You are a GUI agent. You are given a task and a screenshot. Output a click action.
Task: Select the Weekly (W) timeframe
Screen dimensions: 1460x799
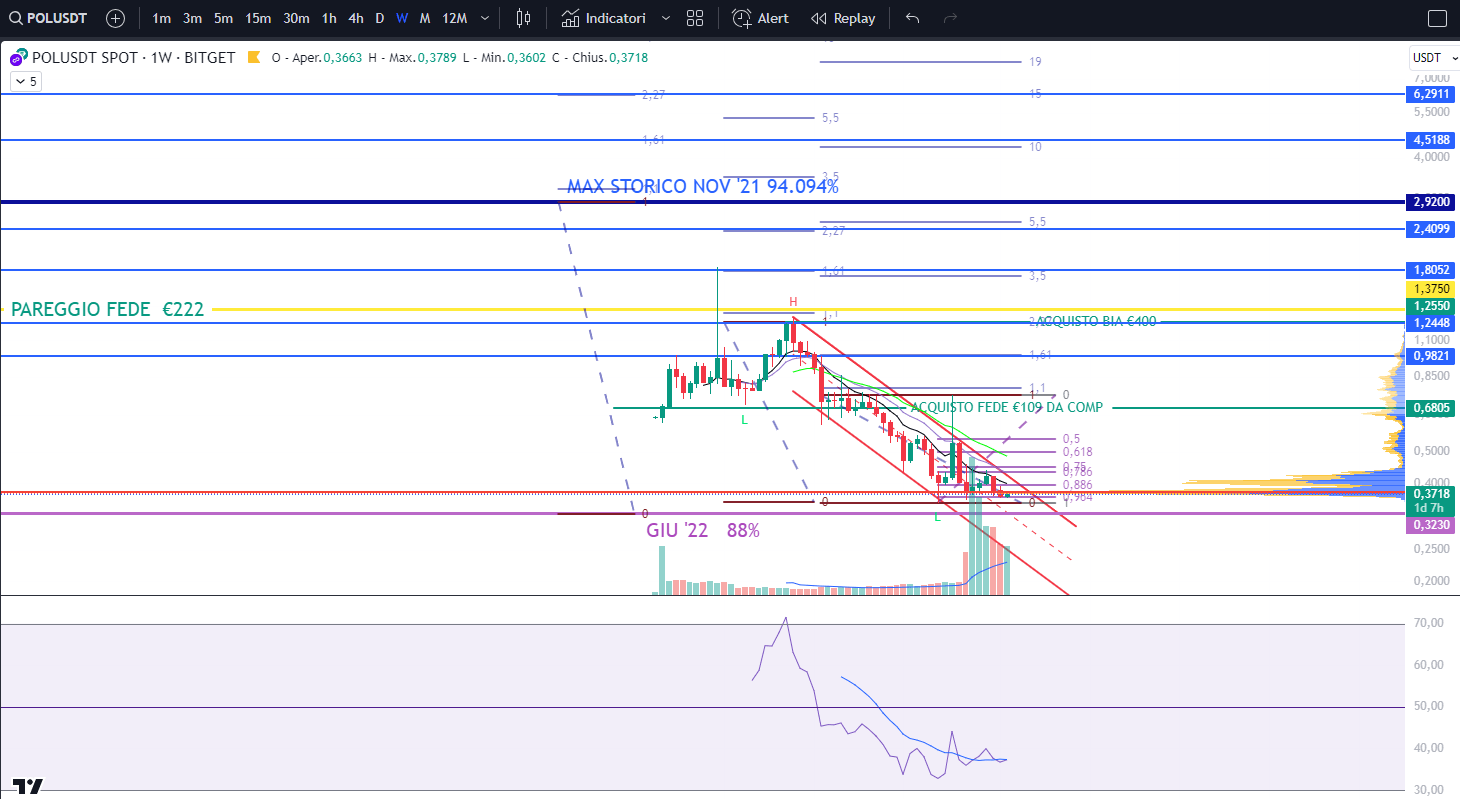401,18
